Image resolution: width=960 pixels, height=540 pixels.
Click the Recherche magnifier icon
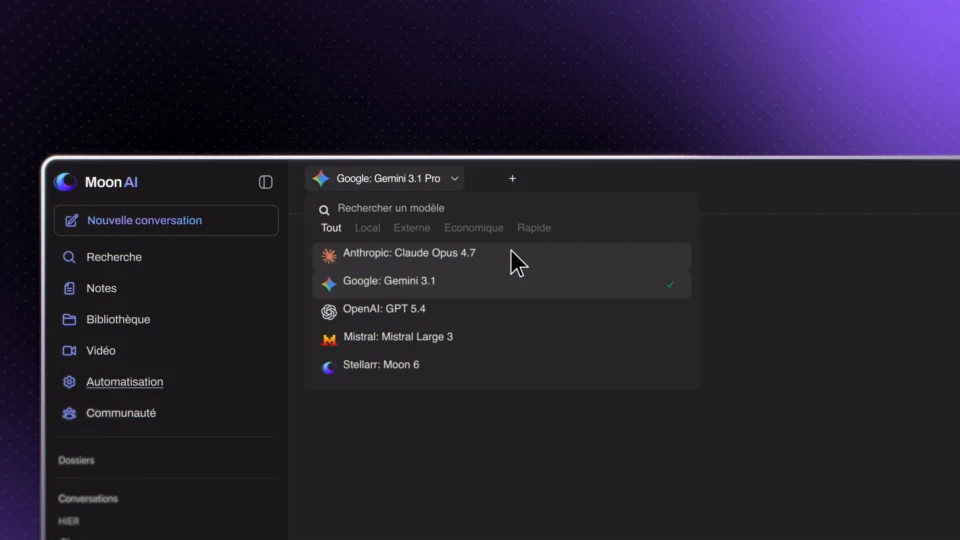(69, 257)
